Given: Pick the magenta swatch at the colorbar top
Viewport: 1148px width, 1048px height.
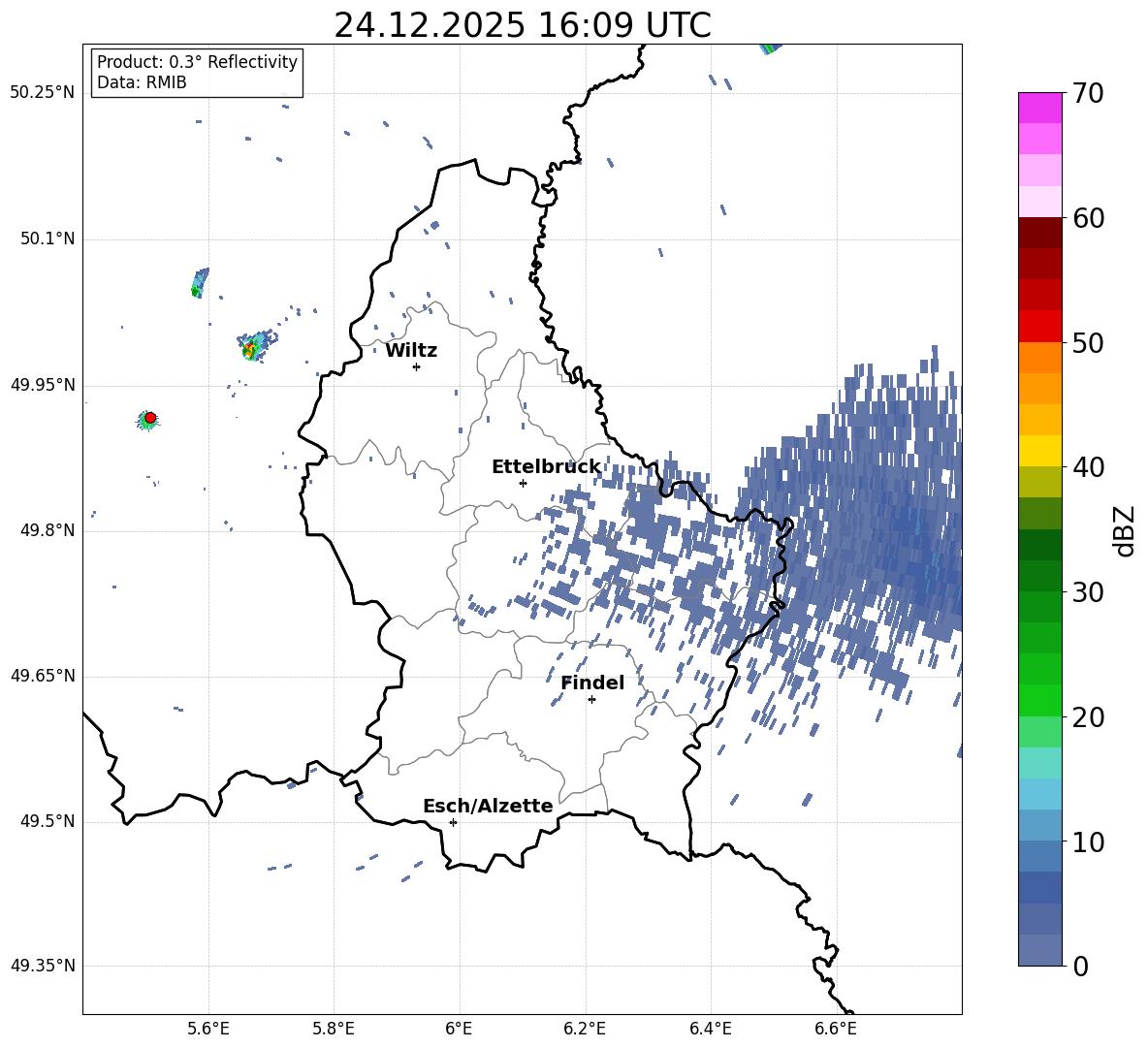Looking at the screenshot, I should click(x=1039, y=108).
